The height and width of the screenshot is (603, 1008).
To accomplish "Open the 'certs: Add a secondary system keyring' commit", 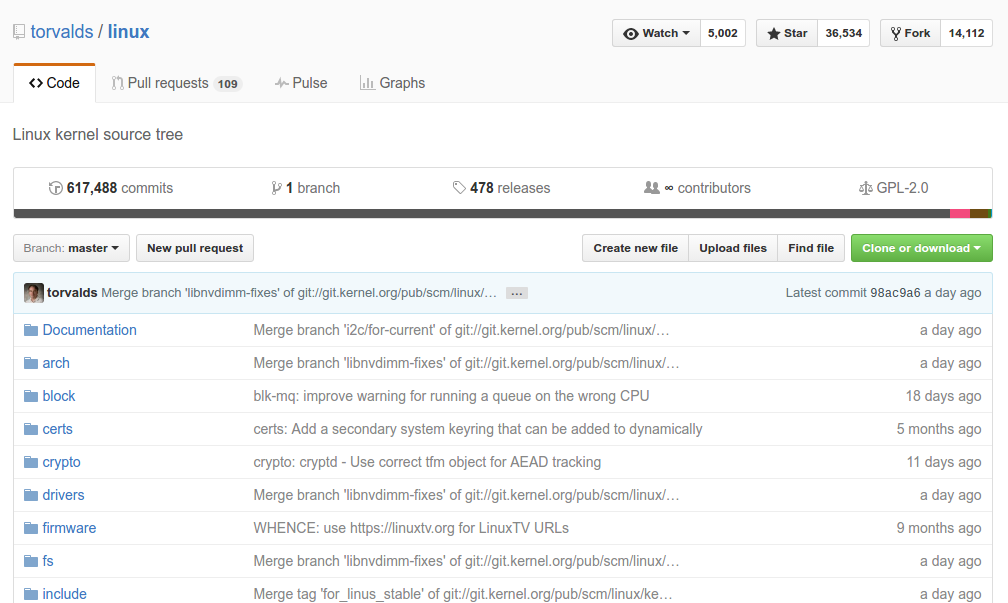I will pyautogui.click(x=478, y=429).
